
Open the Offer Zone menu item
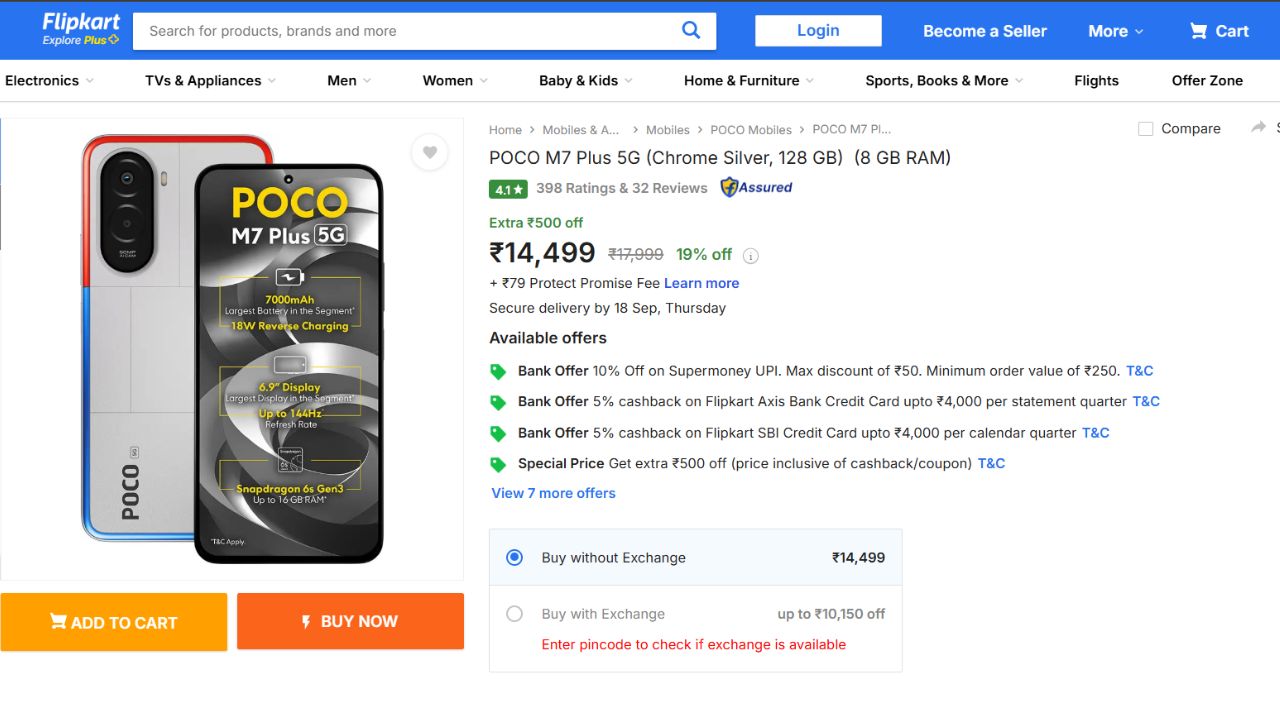pyautogui.click(x=1207, y=81)
